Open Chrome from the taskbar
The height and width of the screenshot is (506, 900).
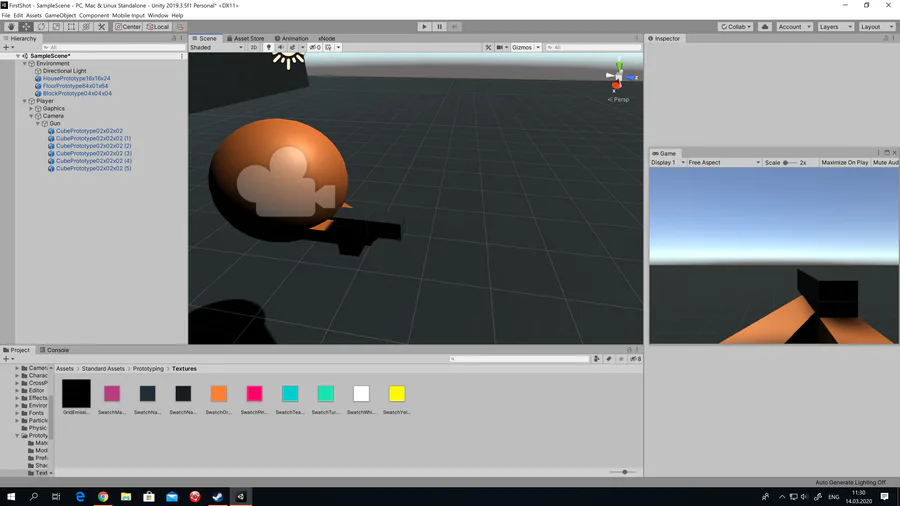pos(103,497)
